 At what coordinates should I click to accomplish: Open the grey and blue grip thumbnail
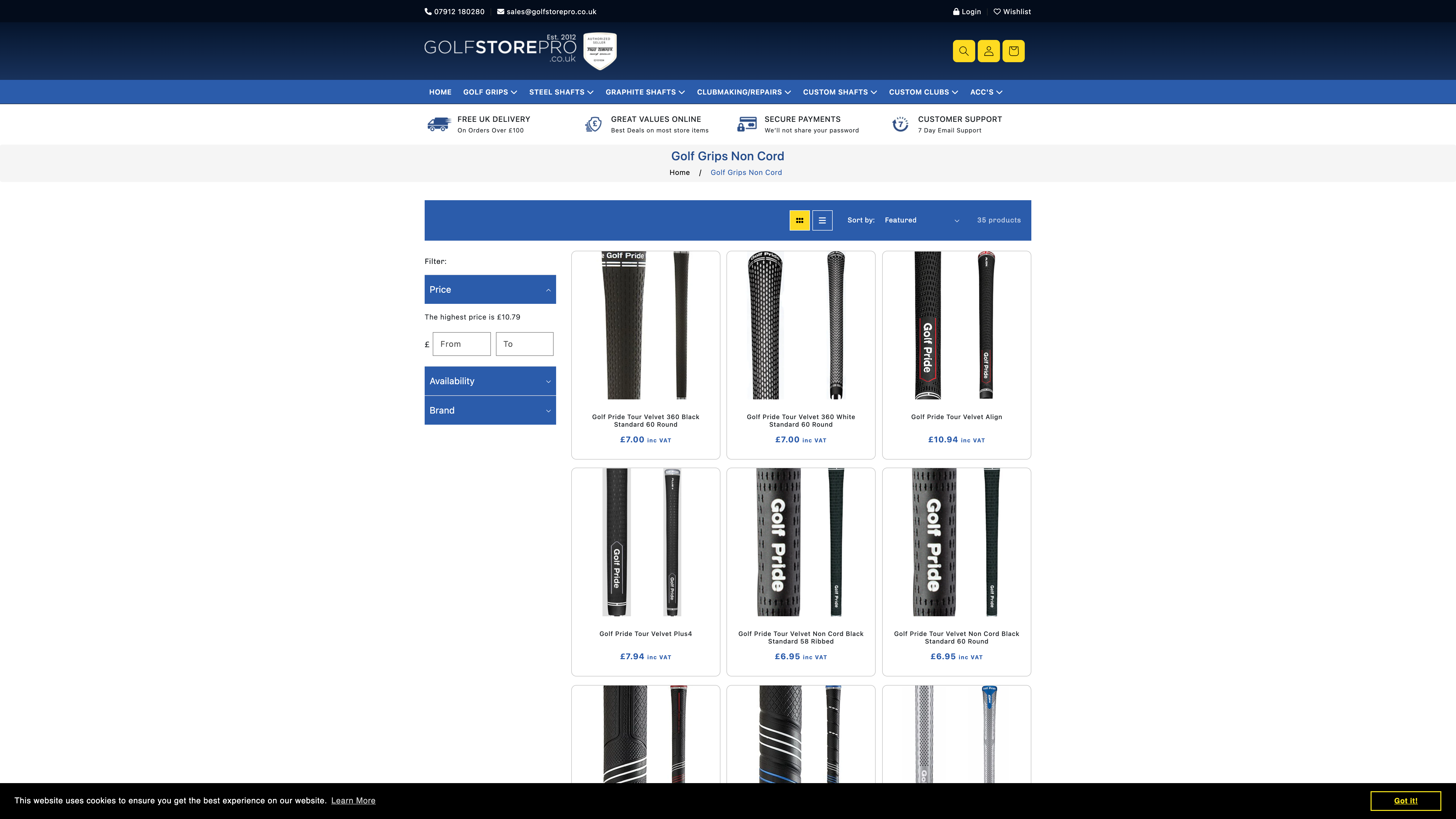[956, 734]
